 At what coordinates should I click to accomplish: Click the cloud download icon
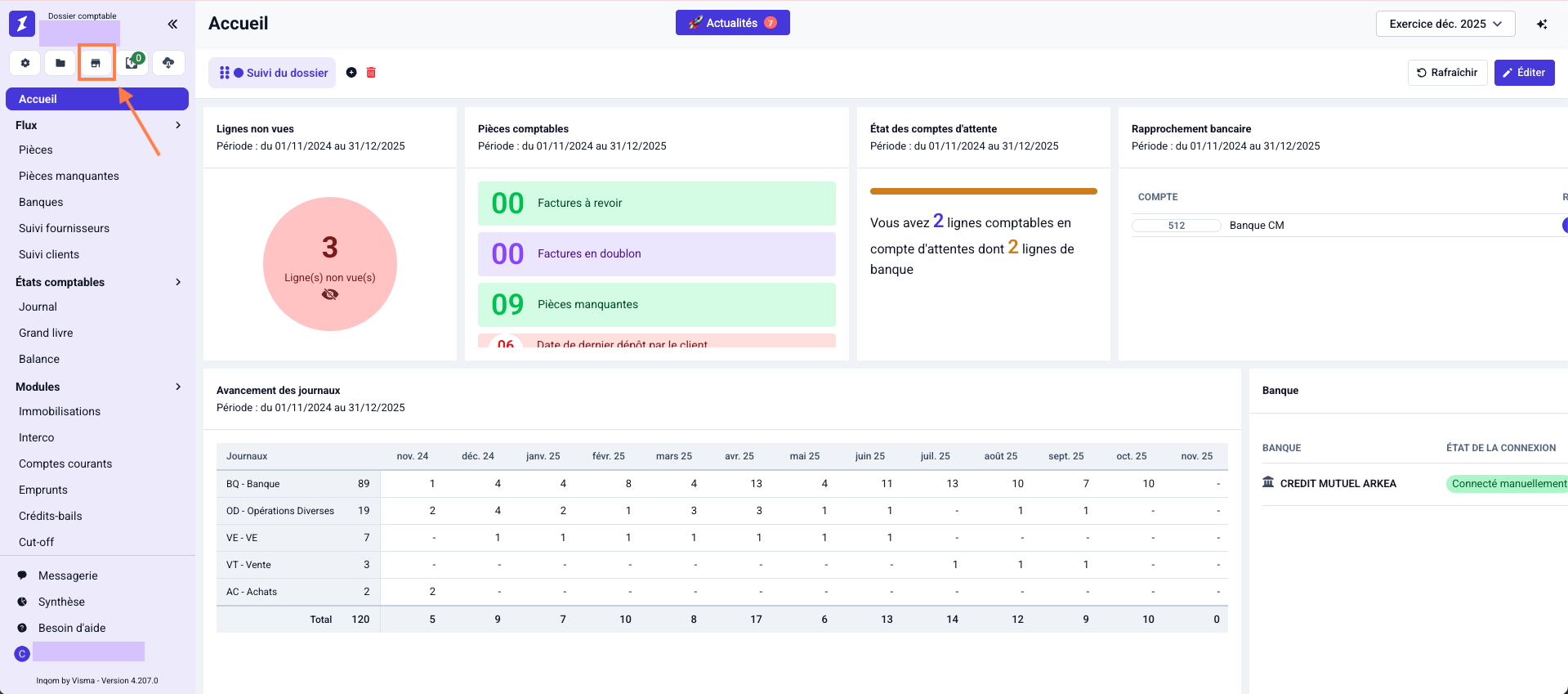coord(168,63)
